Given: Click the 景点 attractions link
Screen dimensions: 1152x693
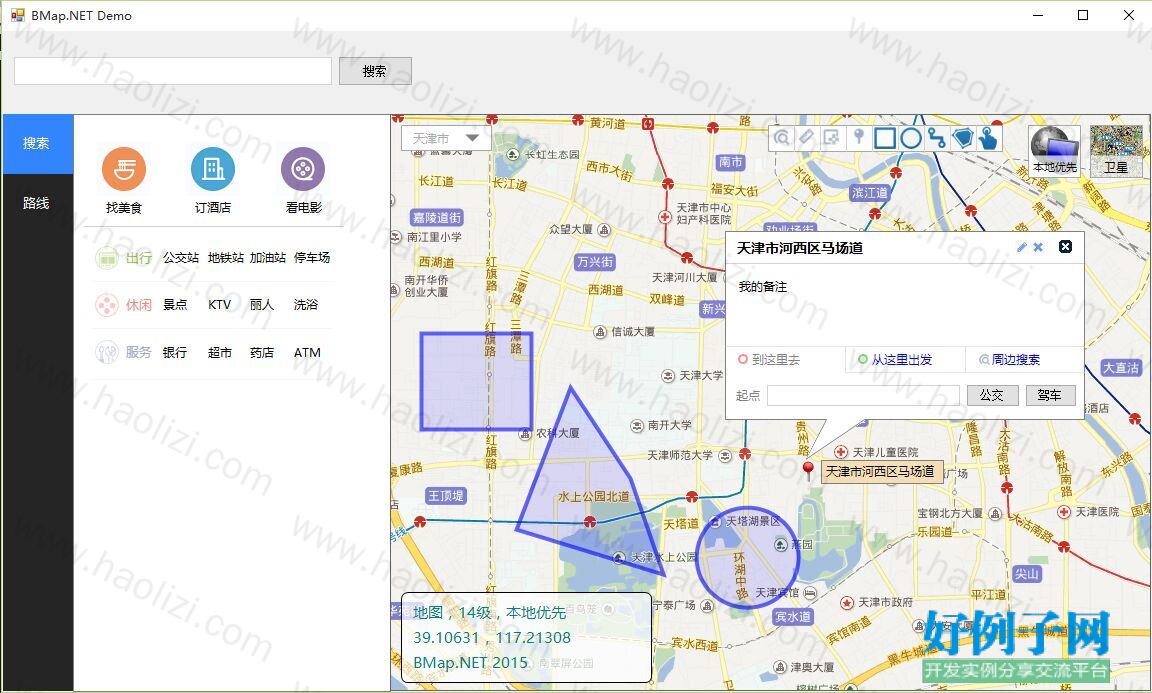Looking at the screenshot, I should tap(175, 305).
